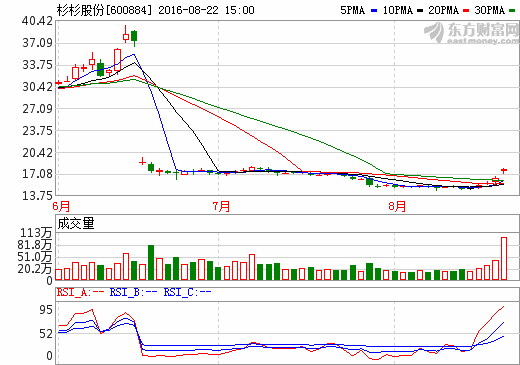Select the 6月 date axis label

pyautogui.click(x=61, y=206)
